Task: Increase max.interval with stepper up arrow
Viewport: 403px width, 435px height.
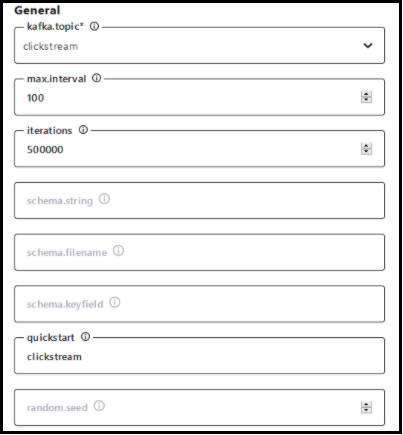Action: click(x=366, y=94)
